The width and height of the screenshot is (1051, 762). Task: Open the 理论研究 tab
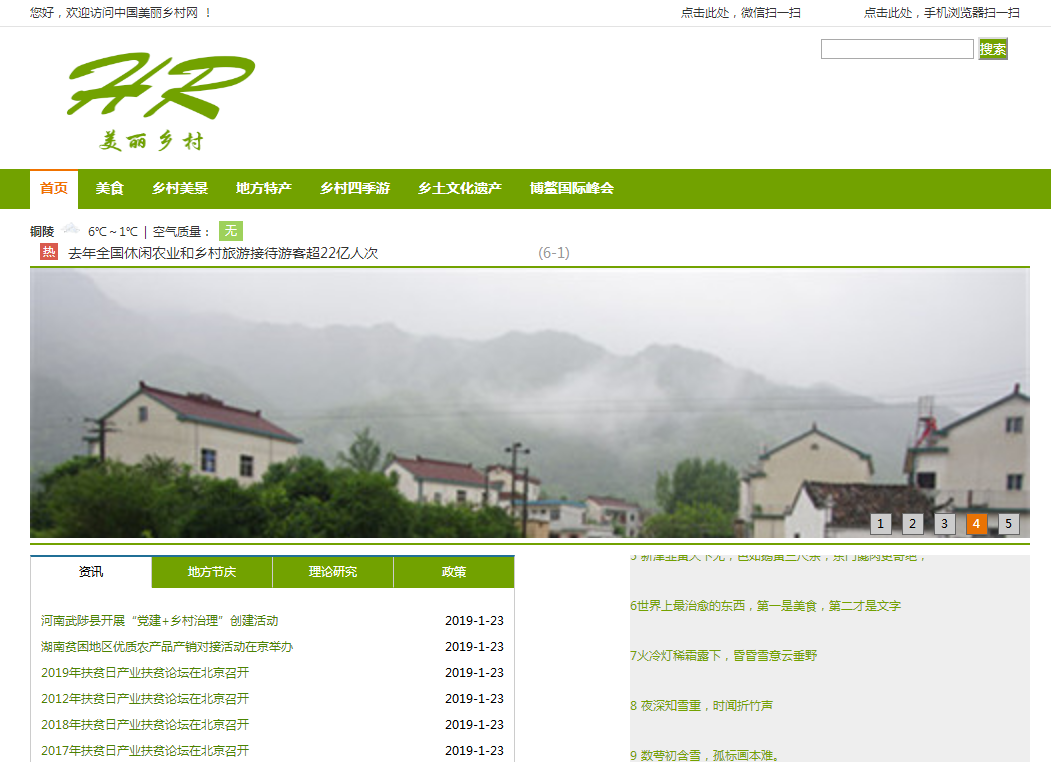(333, 572)
